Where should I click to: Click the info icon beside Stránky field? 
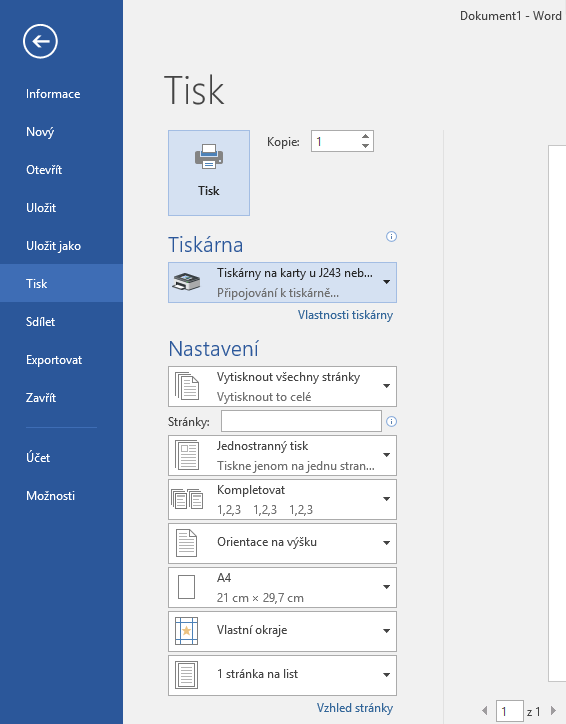[x=391, y=422]
